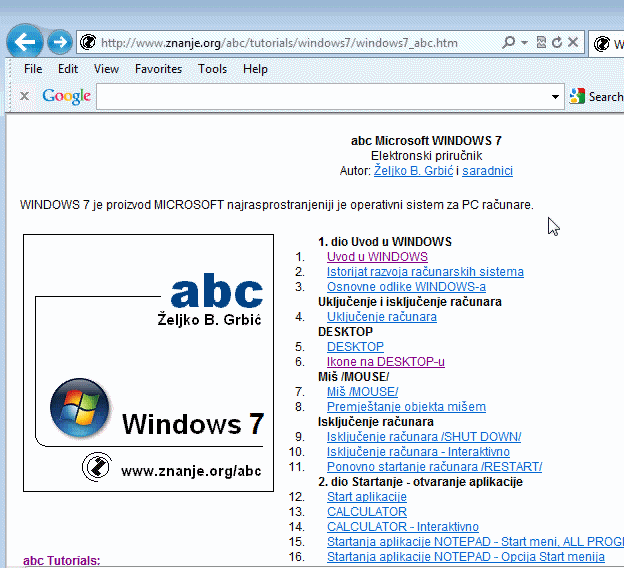This screenshot has height=568, width=624.
Task: Open the Favorites menu
Action: [158, 69]
